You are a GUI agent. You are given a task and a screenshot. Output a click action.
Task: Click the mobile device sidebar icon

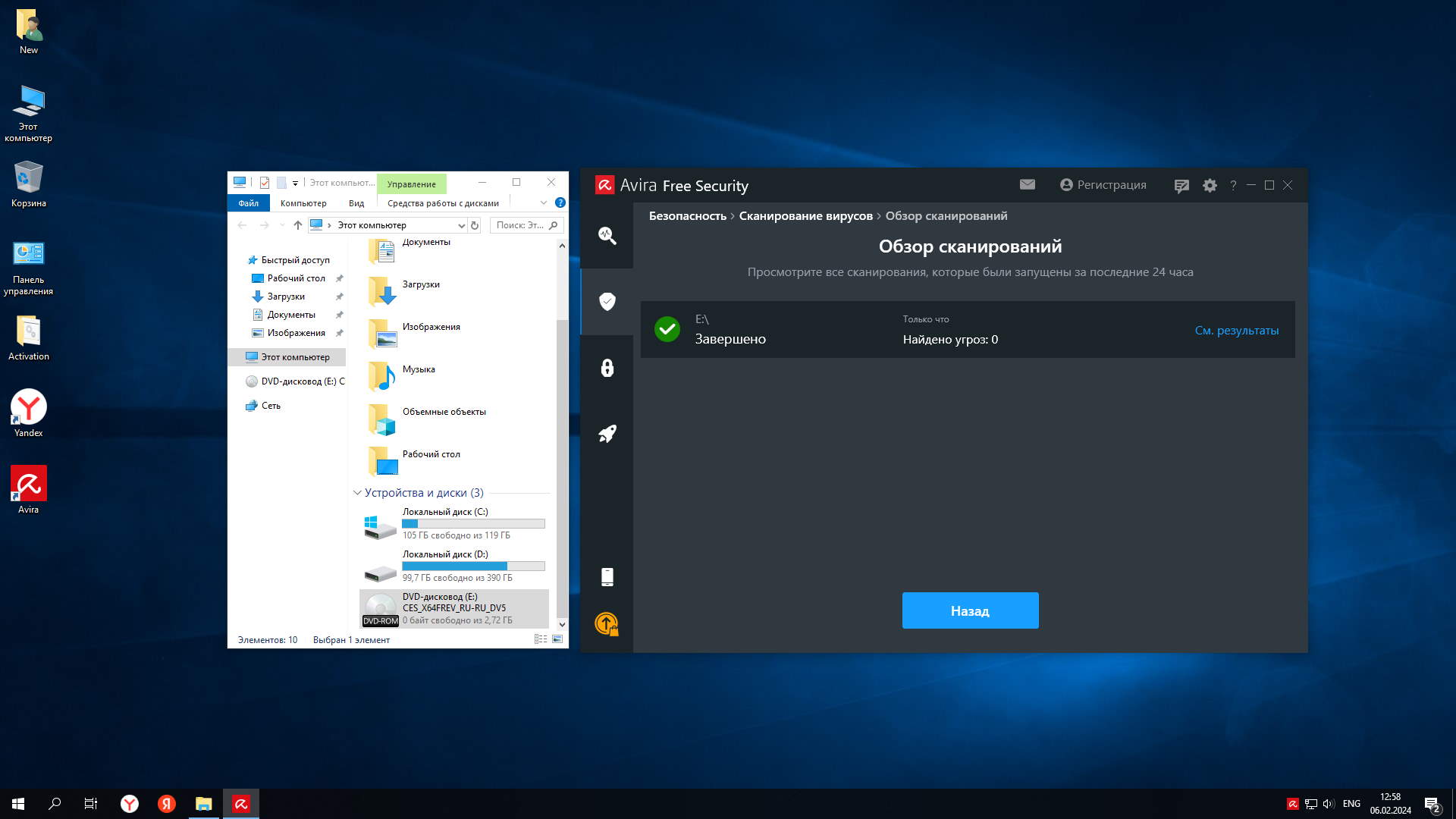[607, 577]
